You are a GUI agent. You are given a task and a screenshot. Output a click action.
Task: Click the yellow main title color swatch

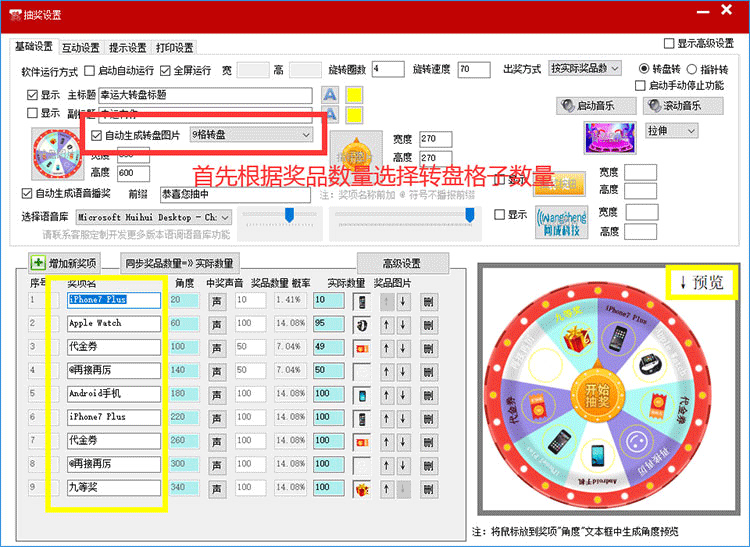pos(354,95)
